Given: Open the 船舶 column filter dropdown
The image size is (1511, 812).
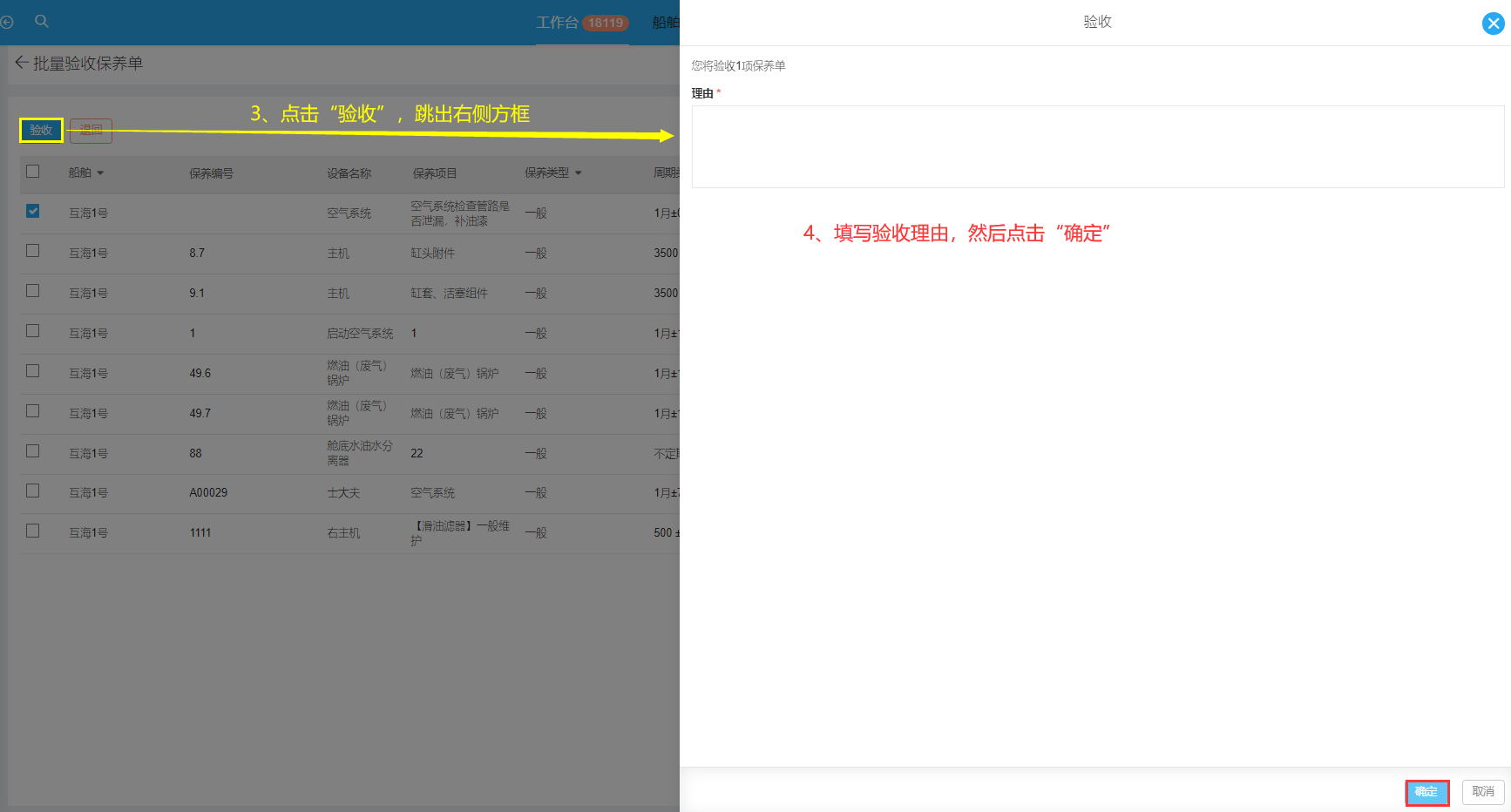Looking at the screenshot, I should point(100,173).
